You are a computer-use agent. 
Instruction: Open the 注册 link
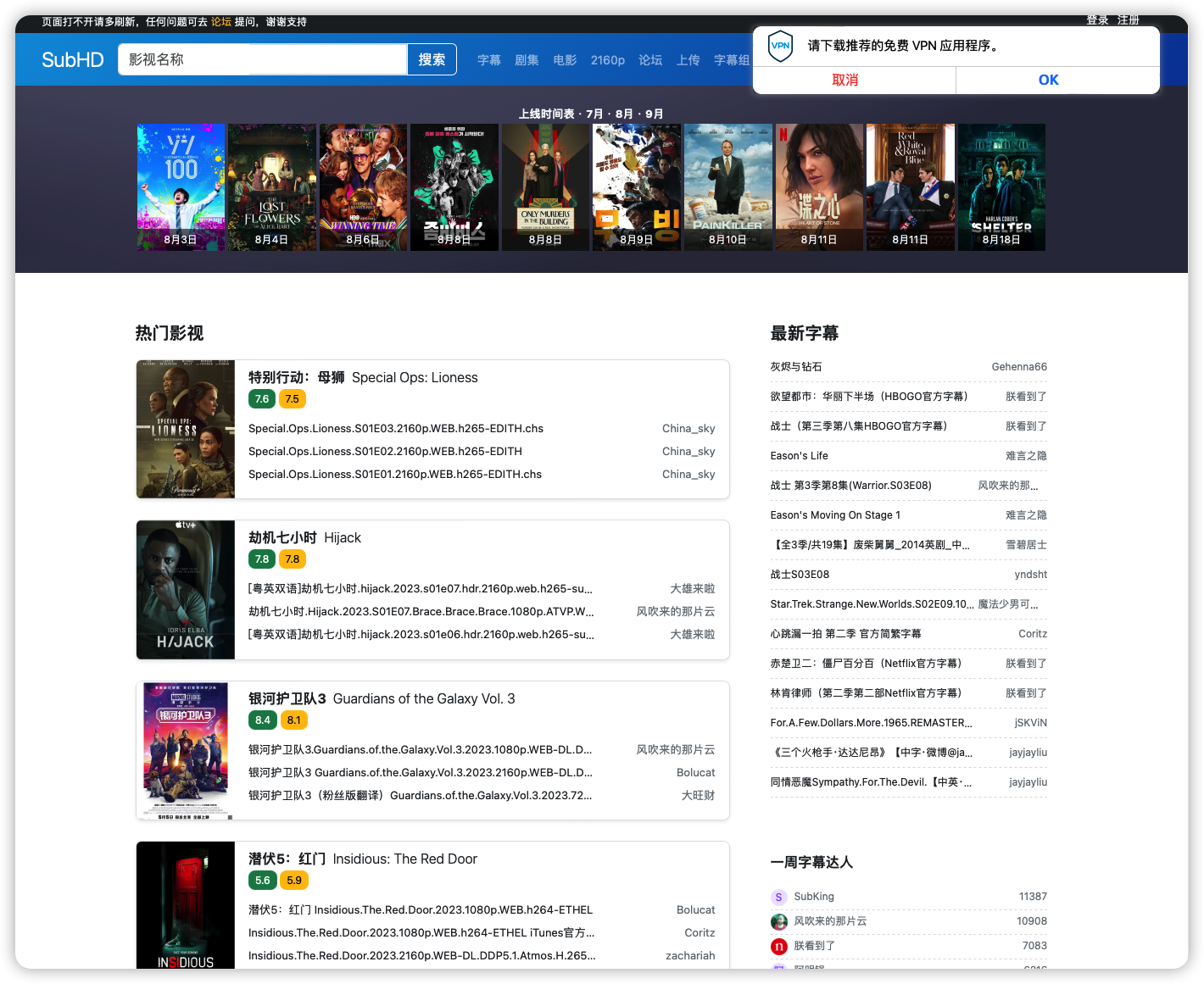pos(1129,19)
